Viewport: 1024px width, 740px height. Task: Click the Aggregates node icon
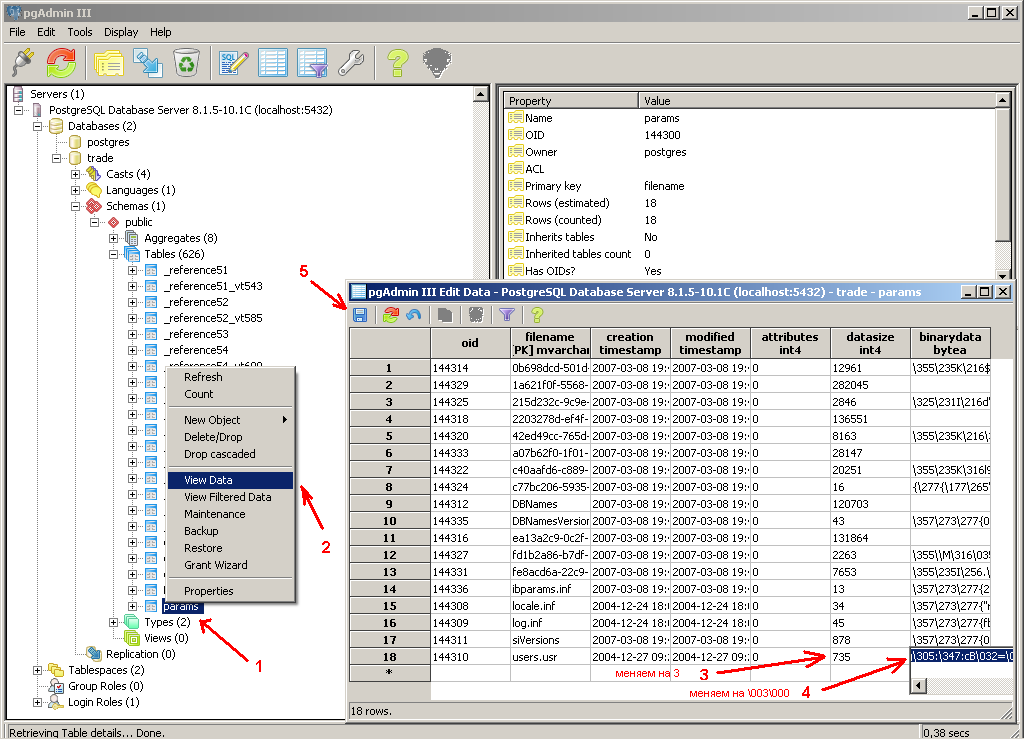[132, 238]
